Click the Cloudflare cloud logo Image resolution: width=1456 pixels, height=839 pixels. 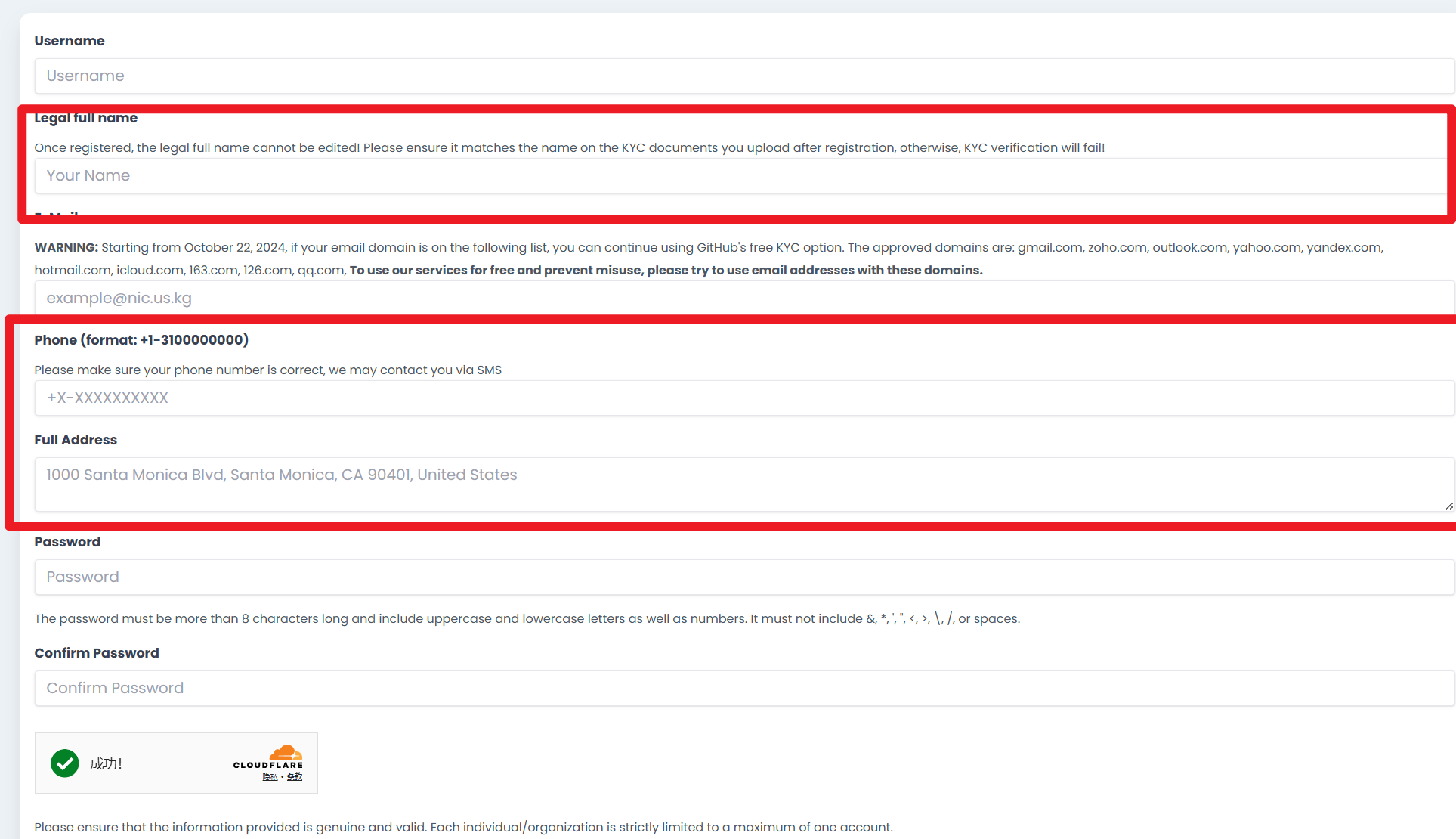tap(286, 753)
